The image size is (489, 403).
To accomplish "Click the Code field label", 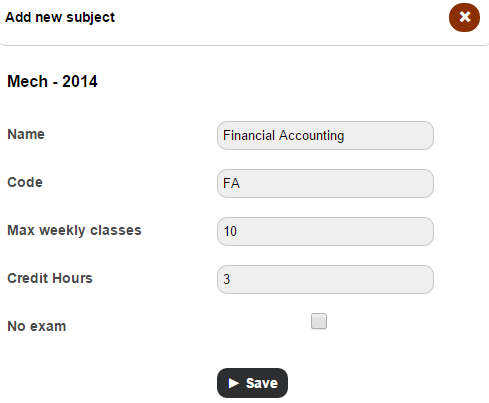I will (25, 182).
